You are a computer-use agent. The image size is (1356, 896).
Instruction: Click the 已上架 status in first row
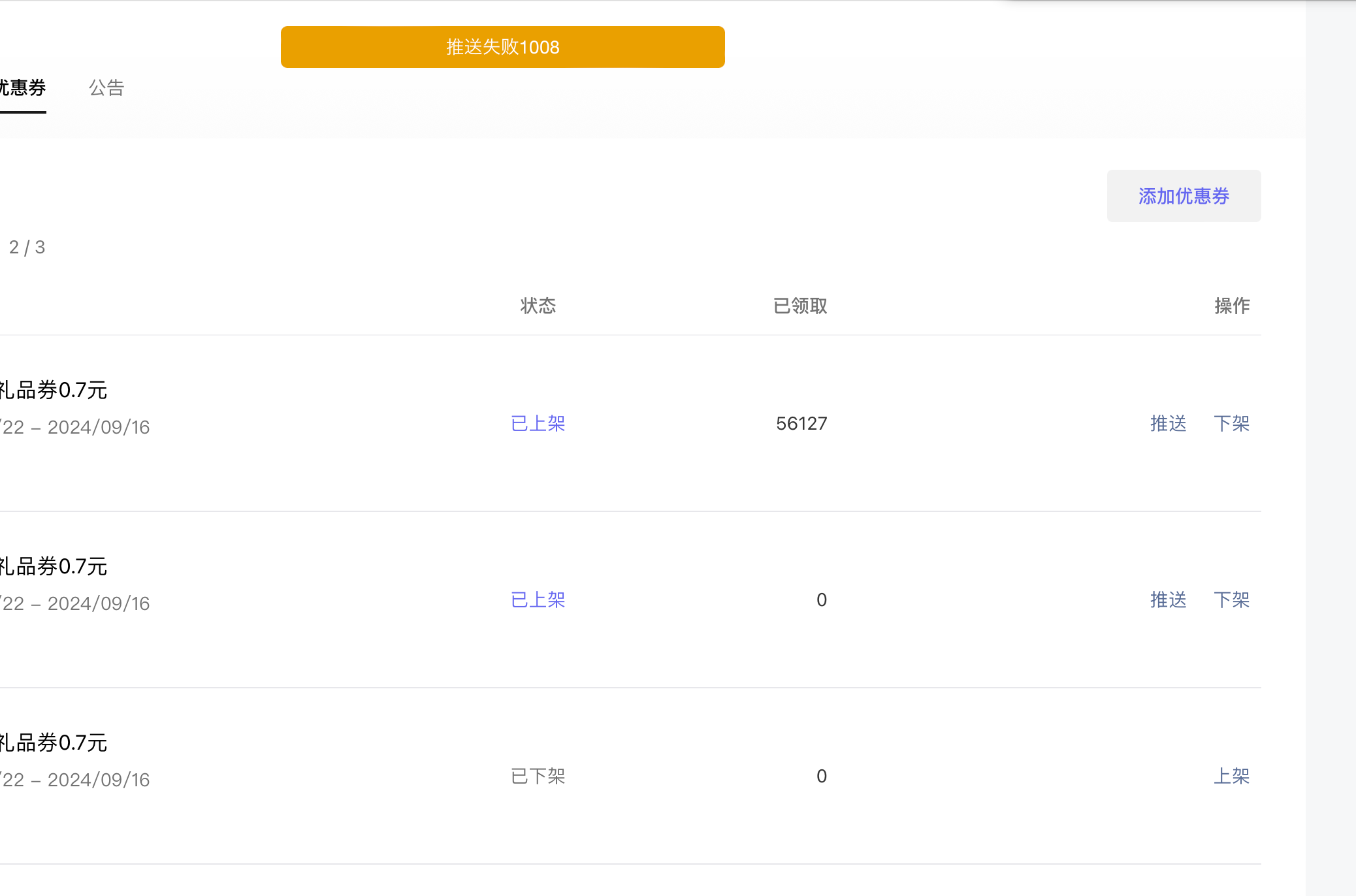pos(538,423)
